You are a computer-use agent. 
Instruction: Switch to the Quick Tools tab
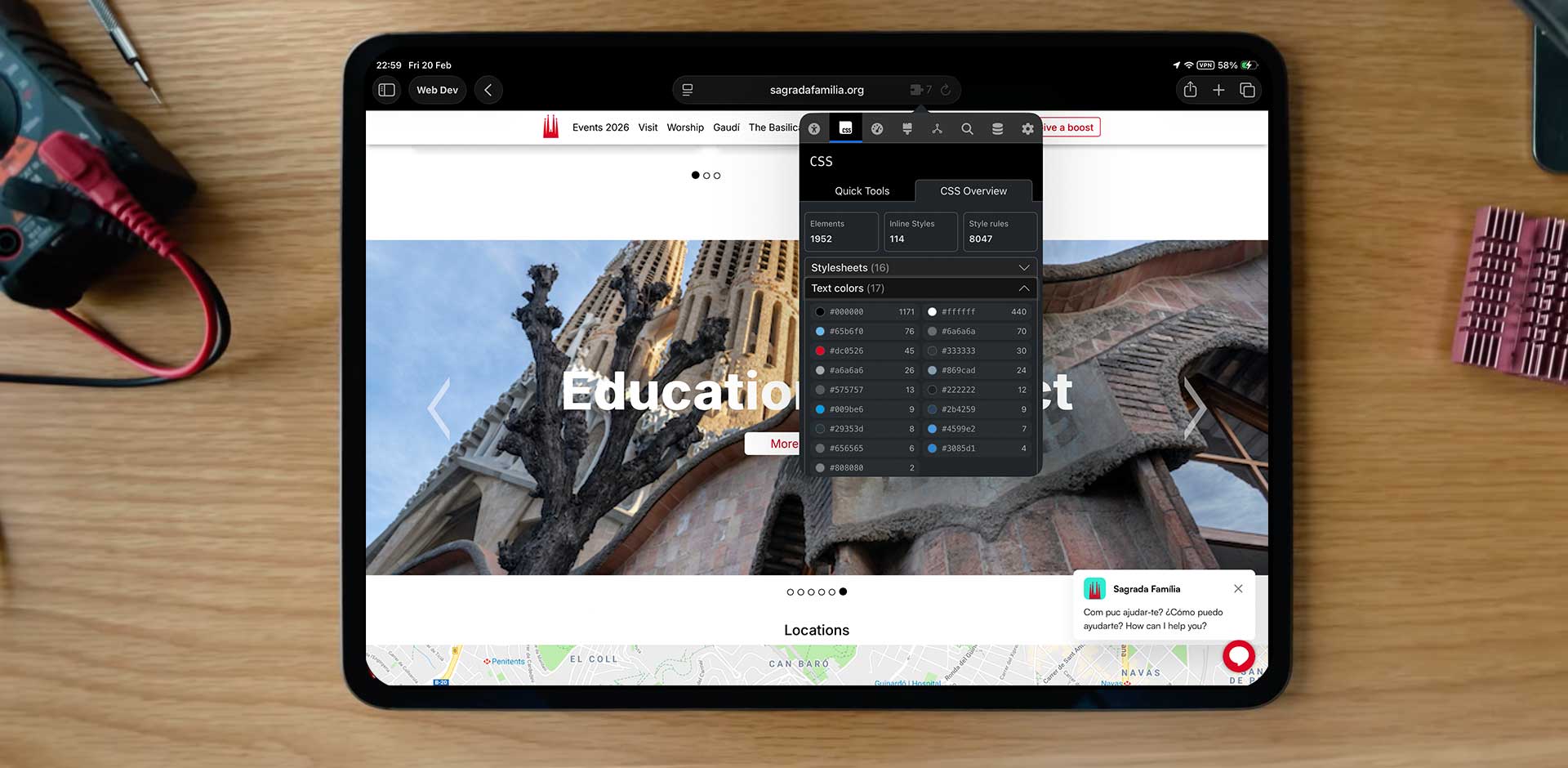862,191
